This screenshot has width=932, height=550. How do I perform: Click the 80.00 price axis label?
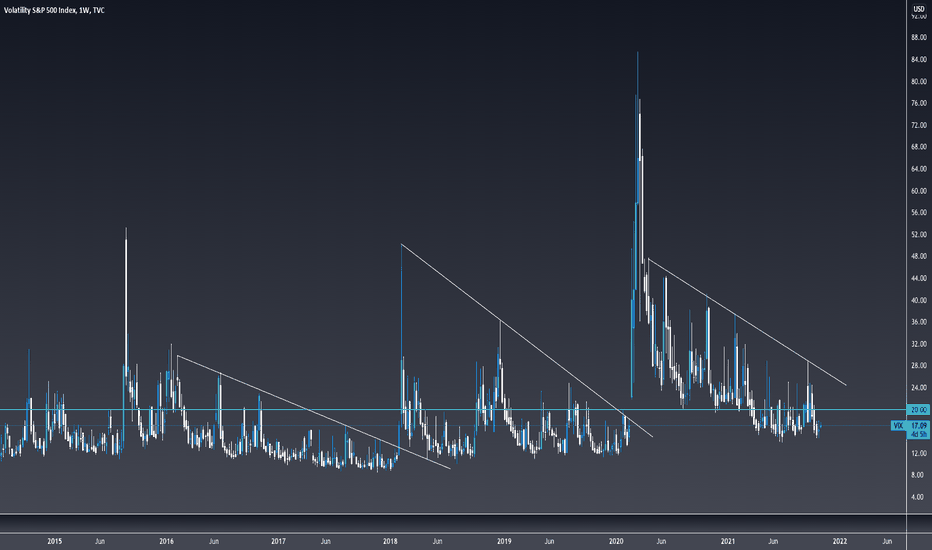[x=918, y=81]
